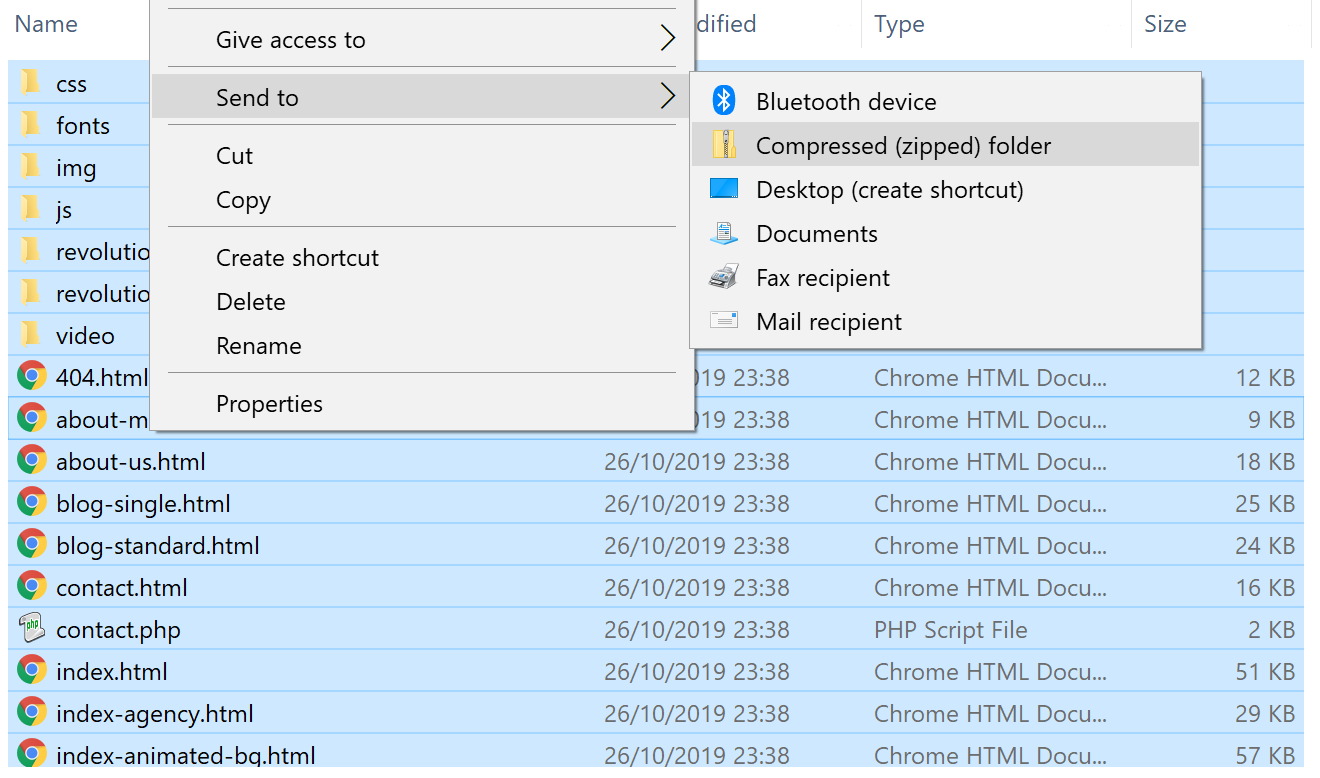Click the Chrome icon beside index.html
The width and height of the screenshot is (1320, 778).
32,671
